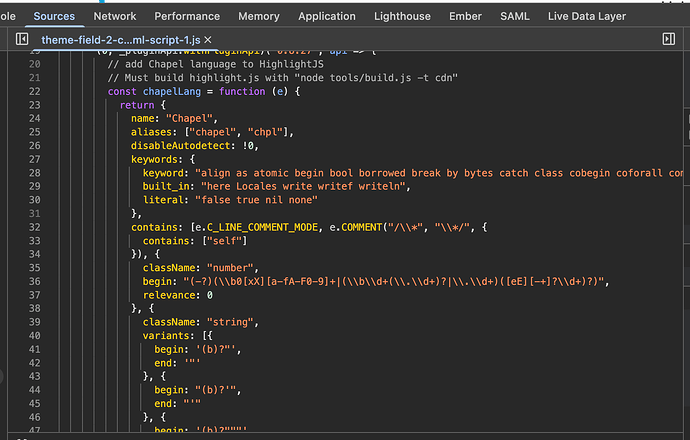Toggle the left navigator sidebar icon

pyautogui.click(x=22, y=39)
